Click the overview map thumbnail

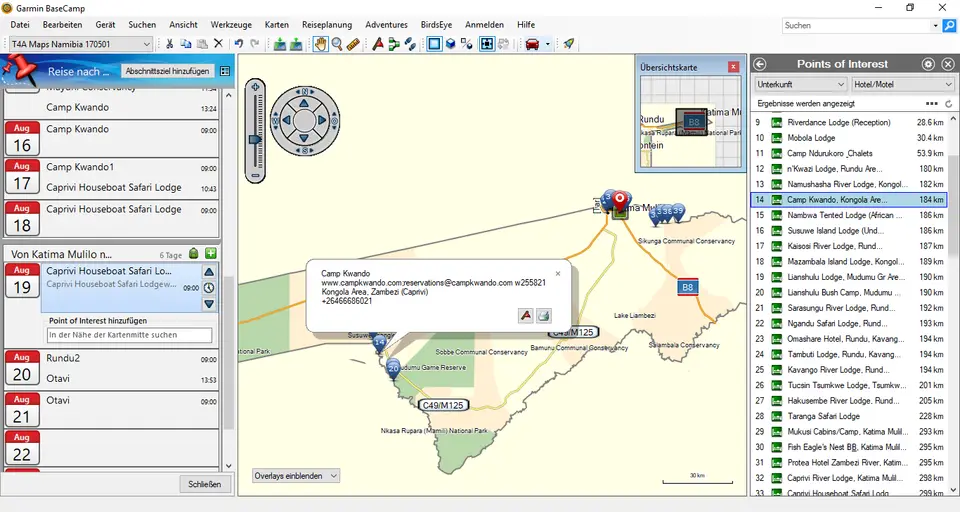689,121
